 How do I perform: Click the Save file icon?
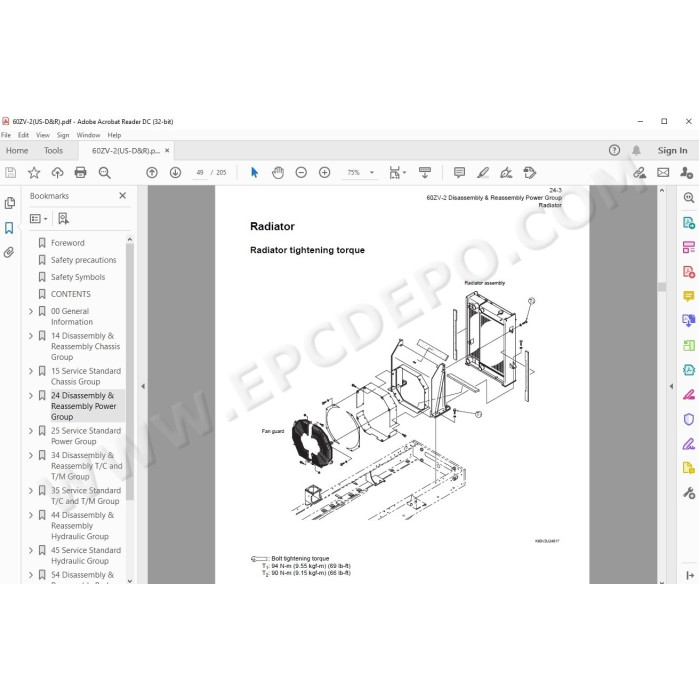[x=11, y=173]
